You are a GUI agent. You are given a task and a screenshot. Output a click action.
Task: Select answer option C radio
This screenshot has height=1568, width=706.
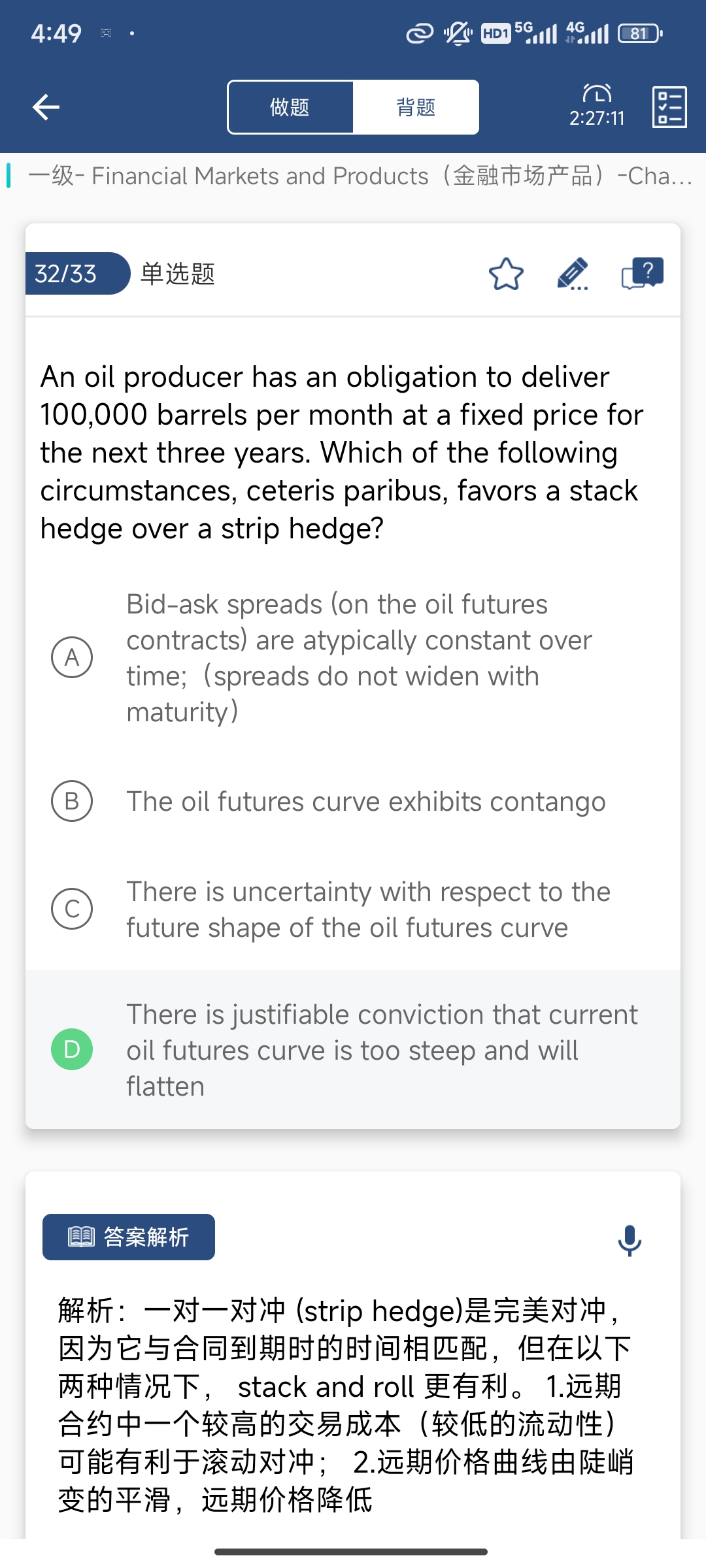(x=72, y=909)
